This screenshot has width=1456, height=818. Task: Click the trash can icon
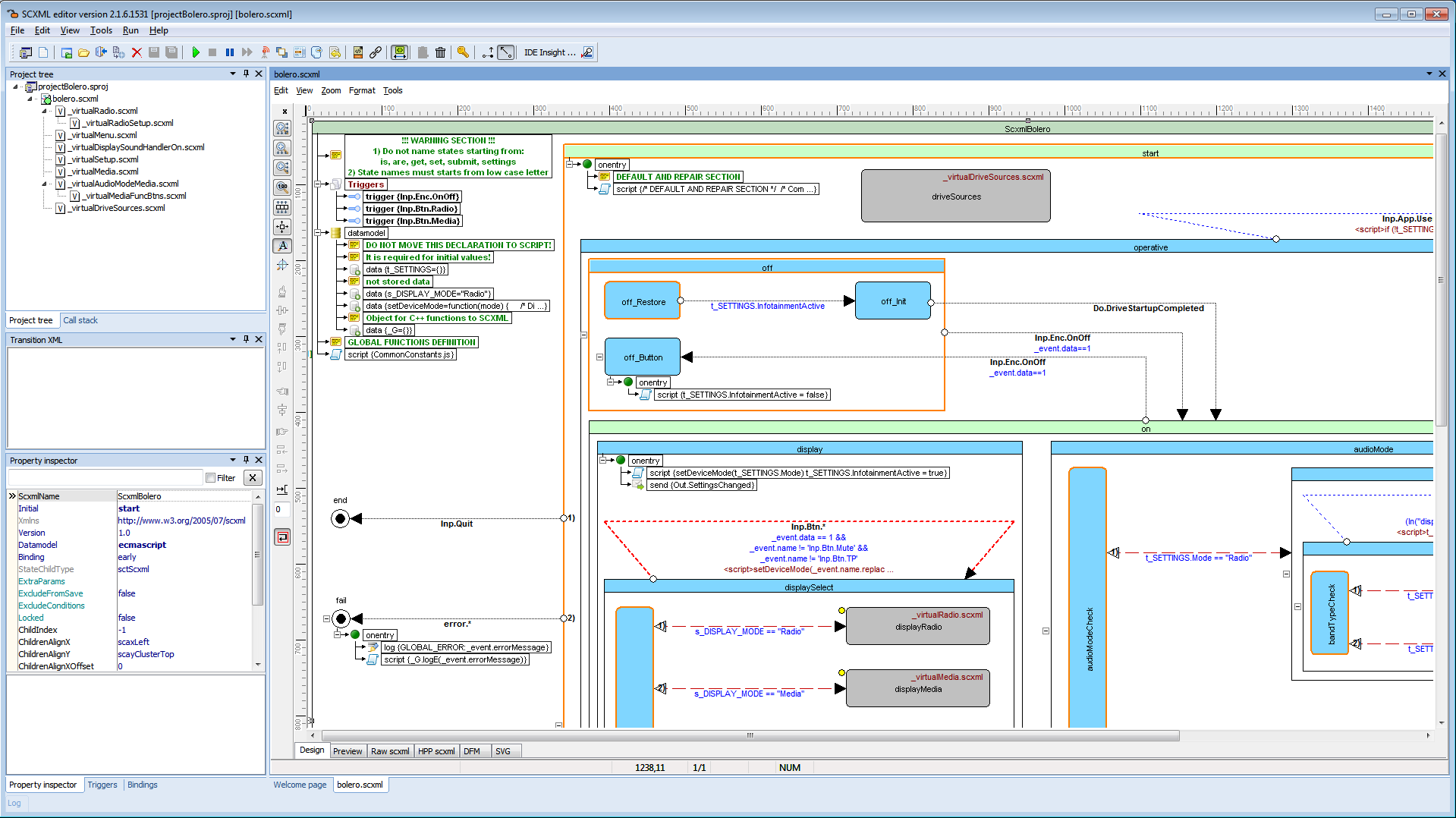[x=440, y=52]
